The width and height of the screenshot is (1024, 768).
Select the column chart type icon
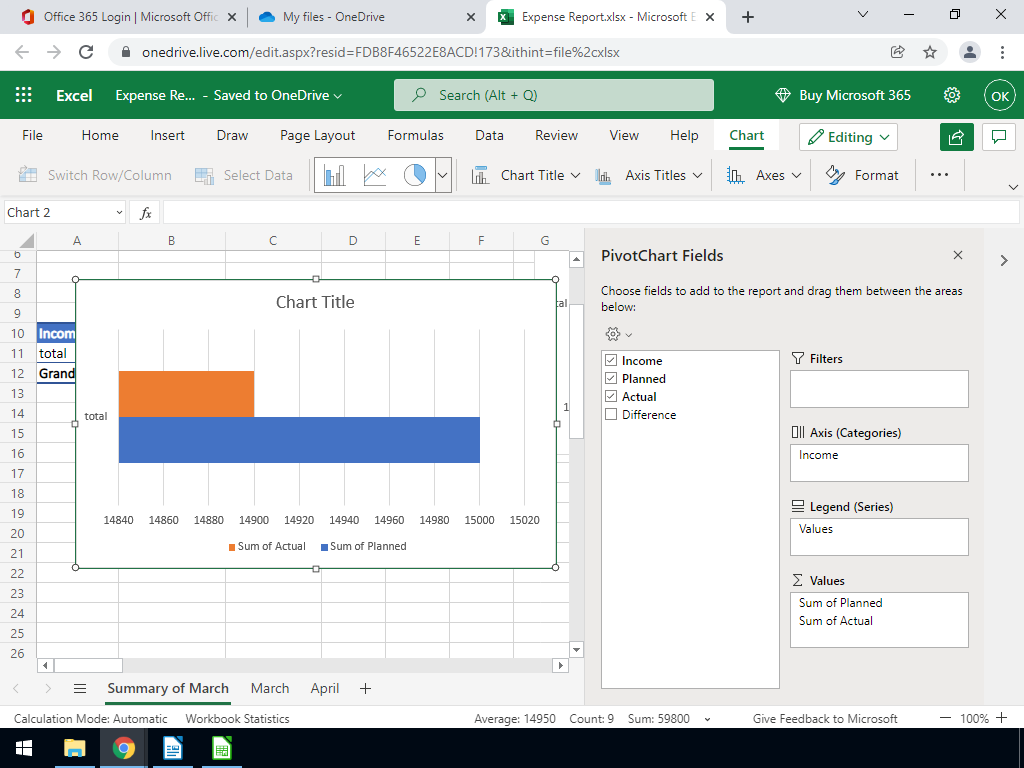click(x=335, y=175)
